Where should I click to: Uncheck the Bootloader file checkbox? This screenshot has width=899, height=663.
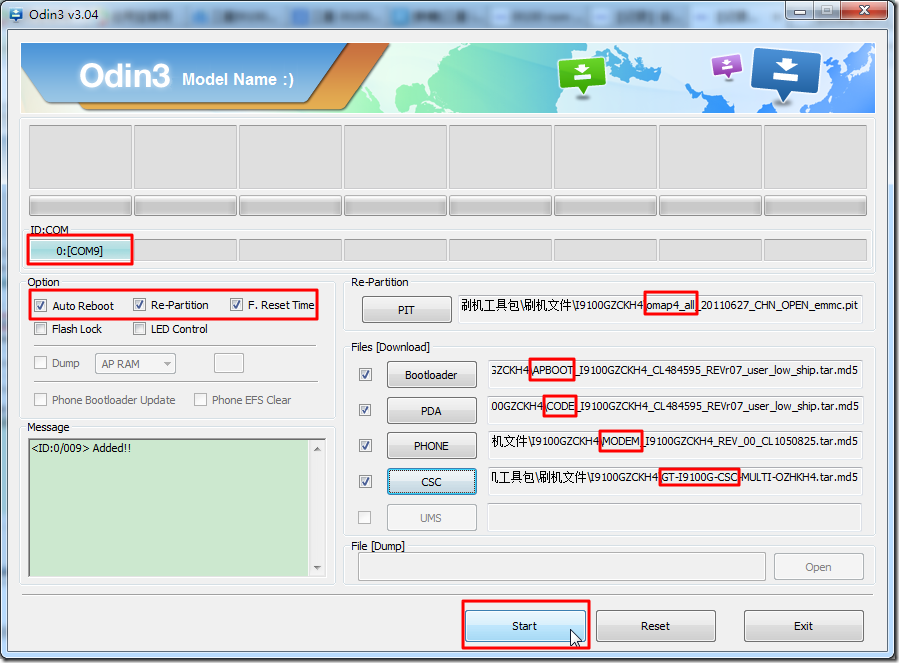[365, 375]
